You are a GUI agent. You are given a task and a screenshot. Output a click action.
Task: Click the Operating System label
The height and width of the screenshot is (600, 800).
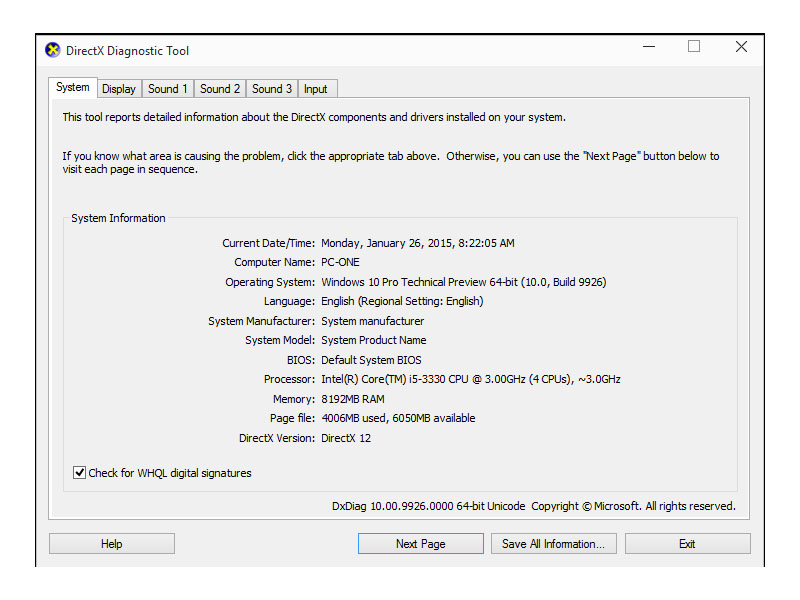270,282
